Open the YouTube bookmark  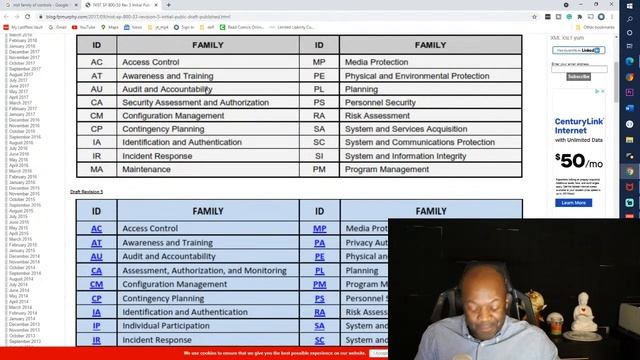84,27
